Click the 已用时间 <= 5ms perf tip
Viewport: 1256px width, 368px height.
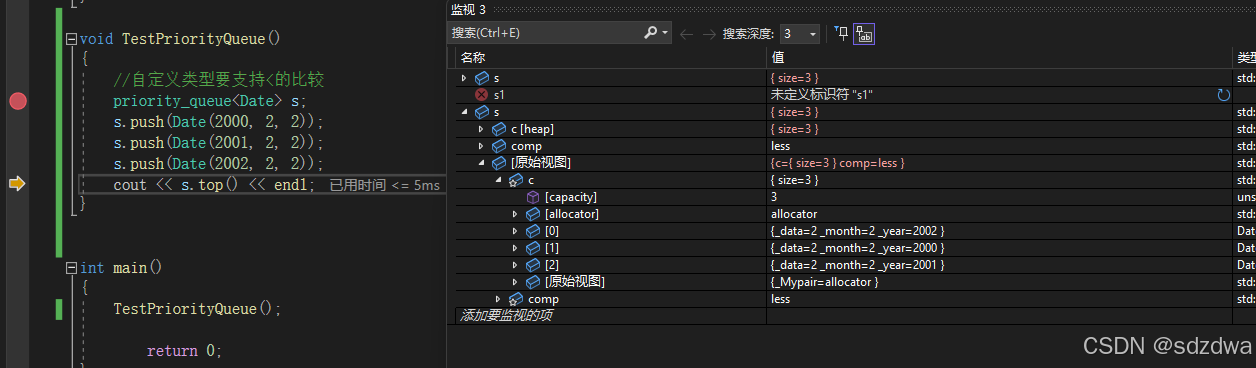click(384, 185)
